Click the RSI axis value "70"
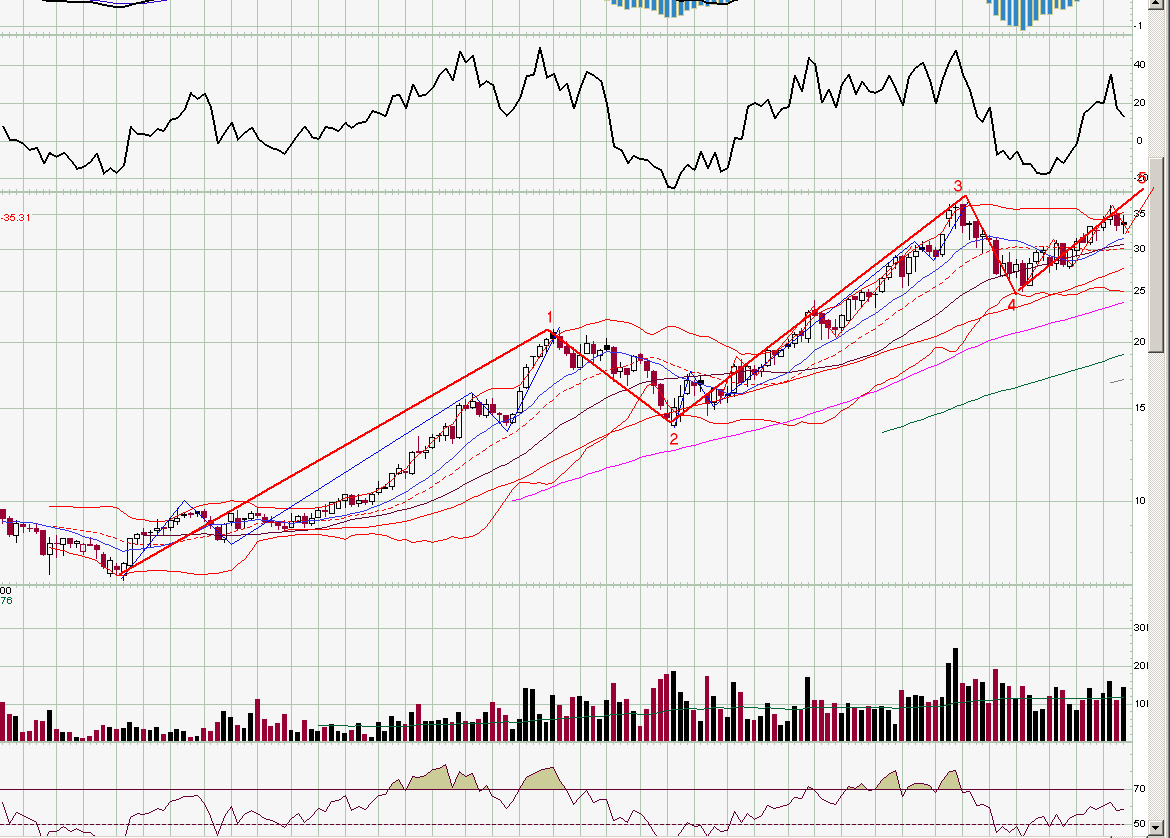Screen dimensions: 1170x838 tap(1139, 789)
